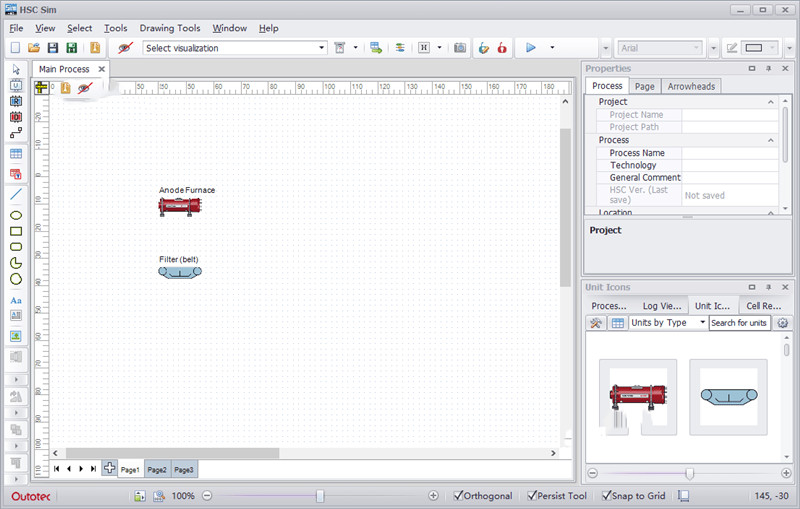Select the blue table tool in sidebar

[16, 154]
